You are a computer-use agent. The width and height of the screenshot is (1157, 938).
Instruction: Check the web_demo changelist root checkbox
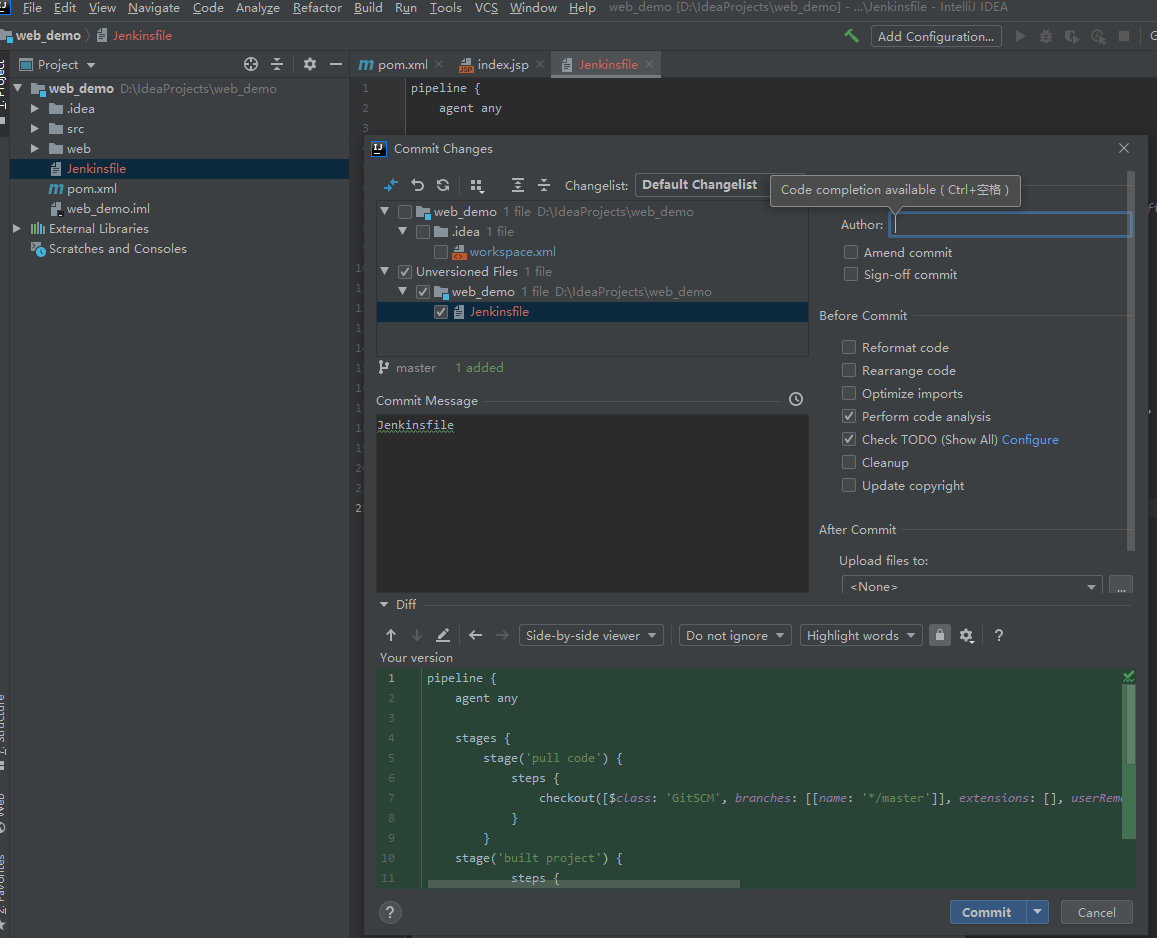click(404, 212)
